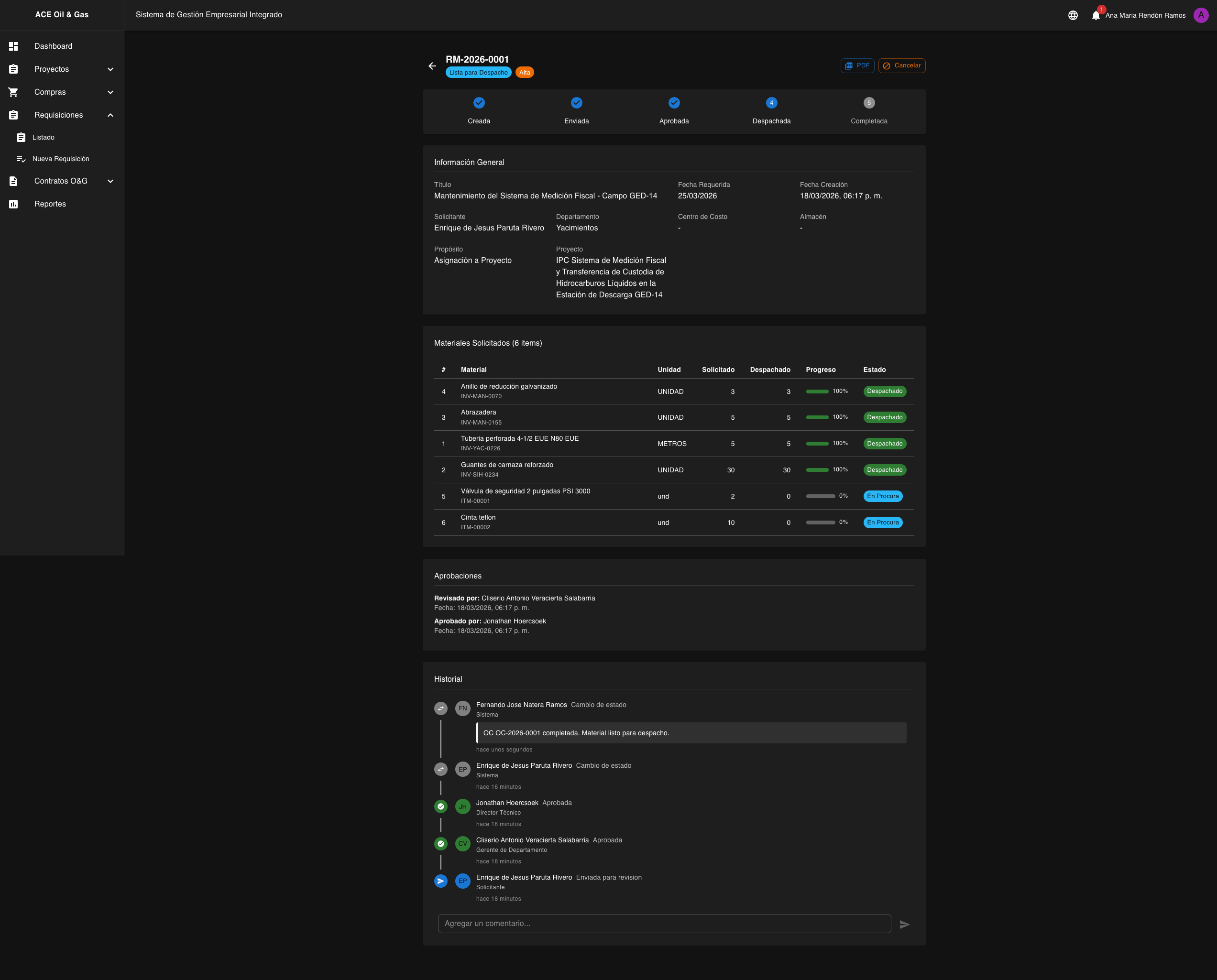
Task: Select the Reportes menu item
Action: pos(50,204)
